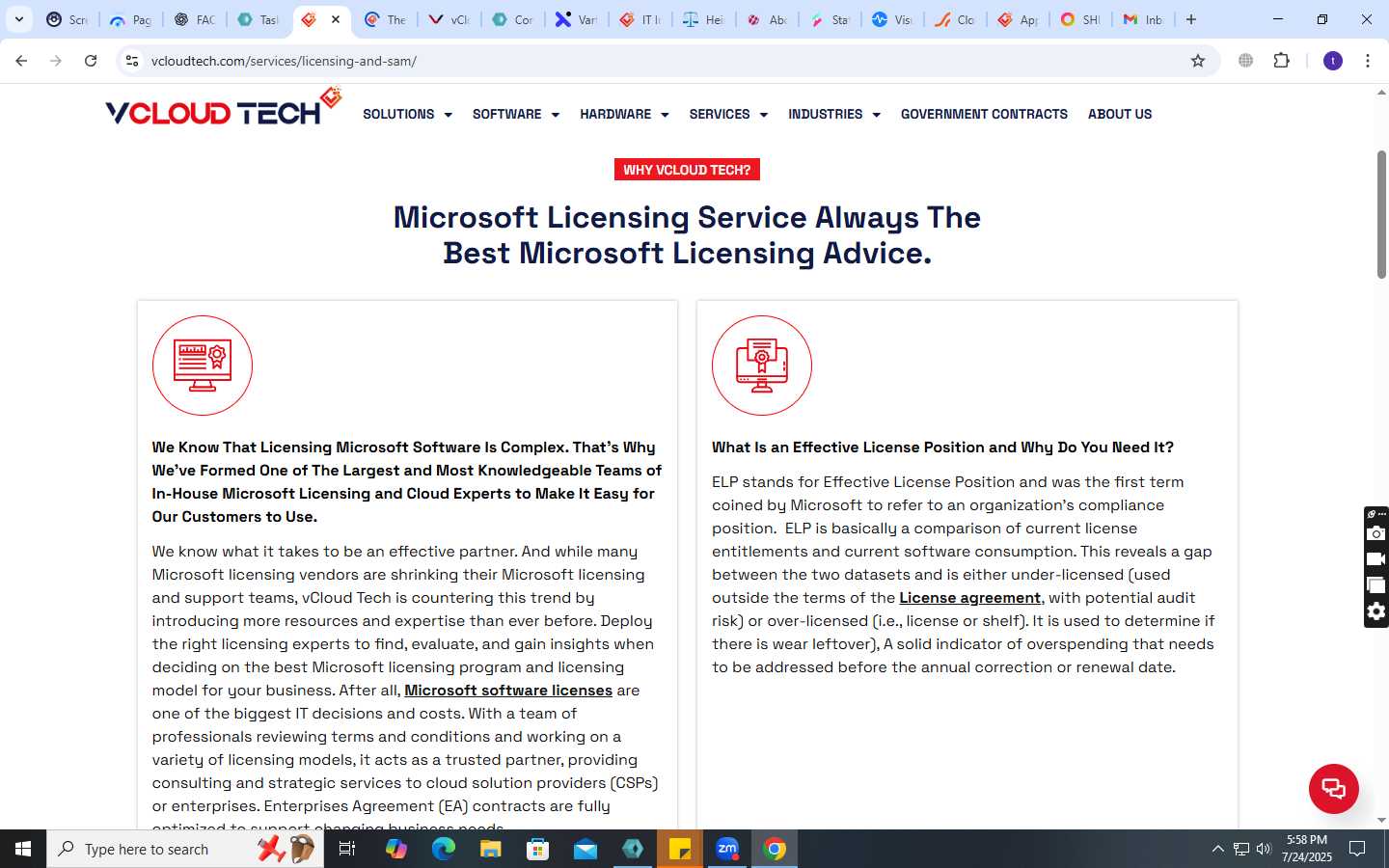The image size is (1389, 868).
Task: Open the Extensions puzzle icon
Action: [x=1281, y=61]
